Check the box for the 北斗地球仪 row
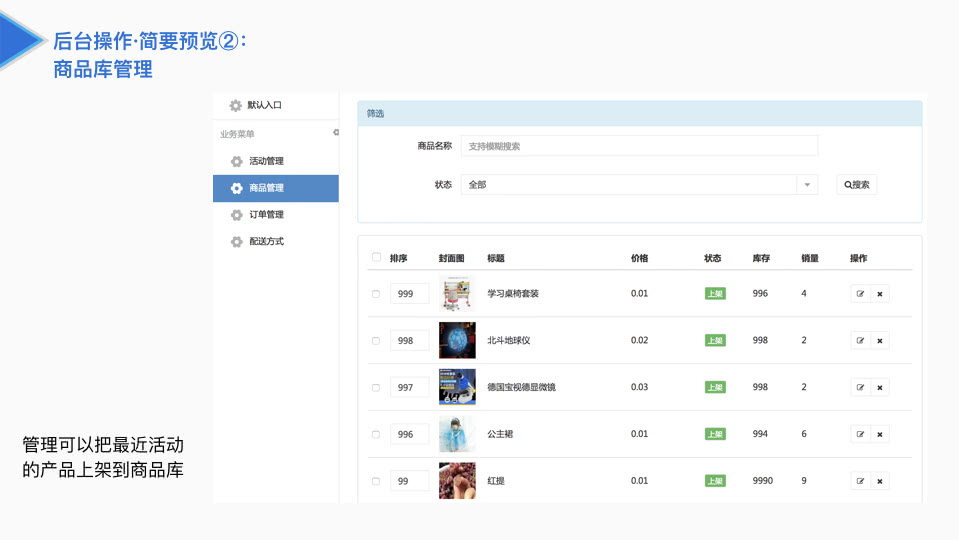Screen dimensions: 959x540 point(376,341)
